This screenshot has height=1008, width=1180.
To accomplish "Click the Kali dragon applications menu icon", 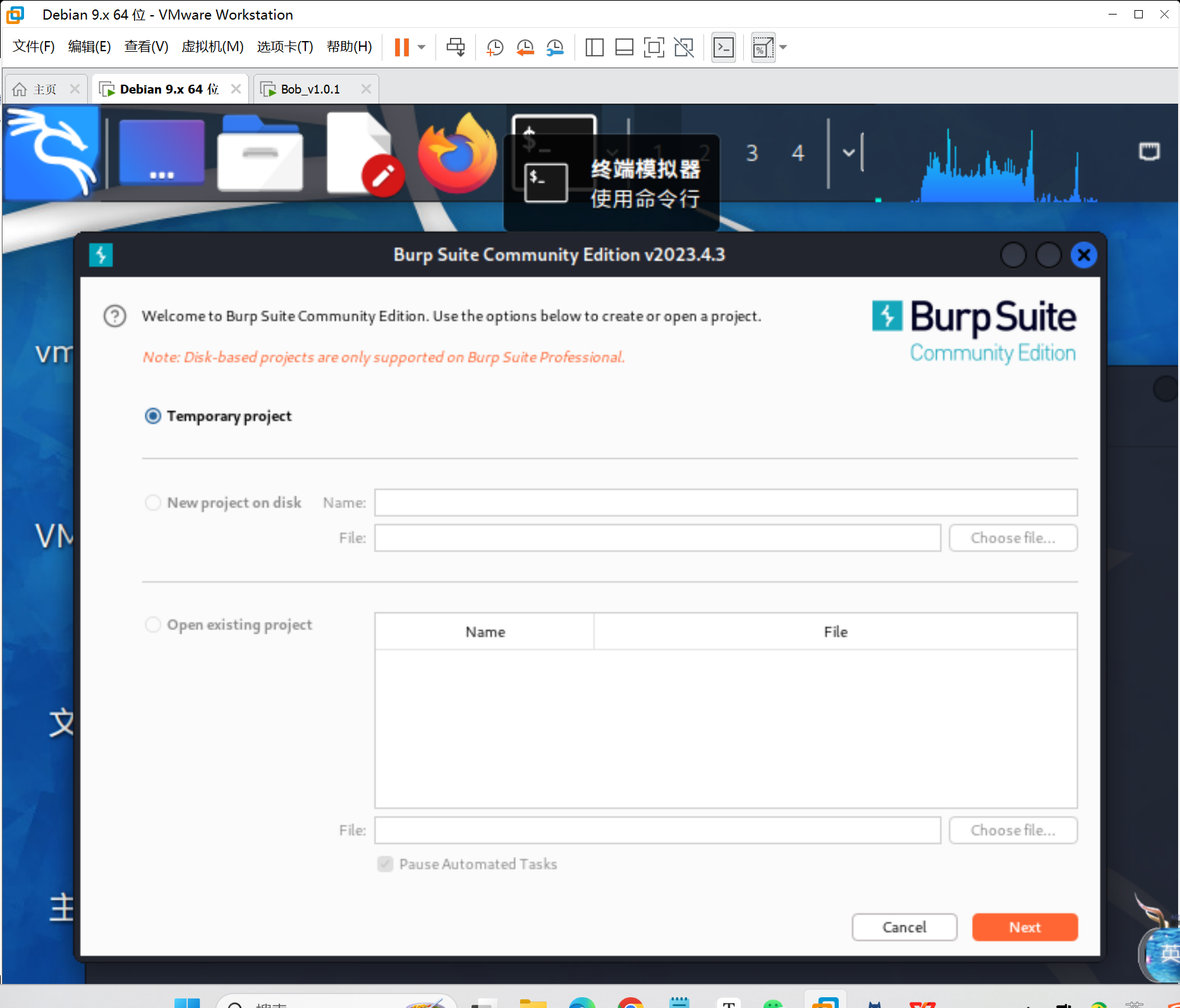I will pyautogui.click(x=52, y=152).
